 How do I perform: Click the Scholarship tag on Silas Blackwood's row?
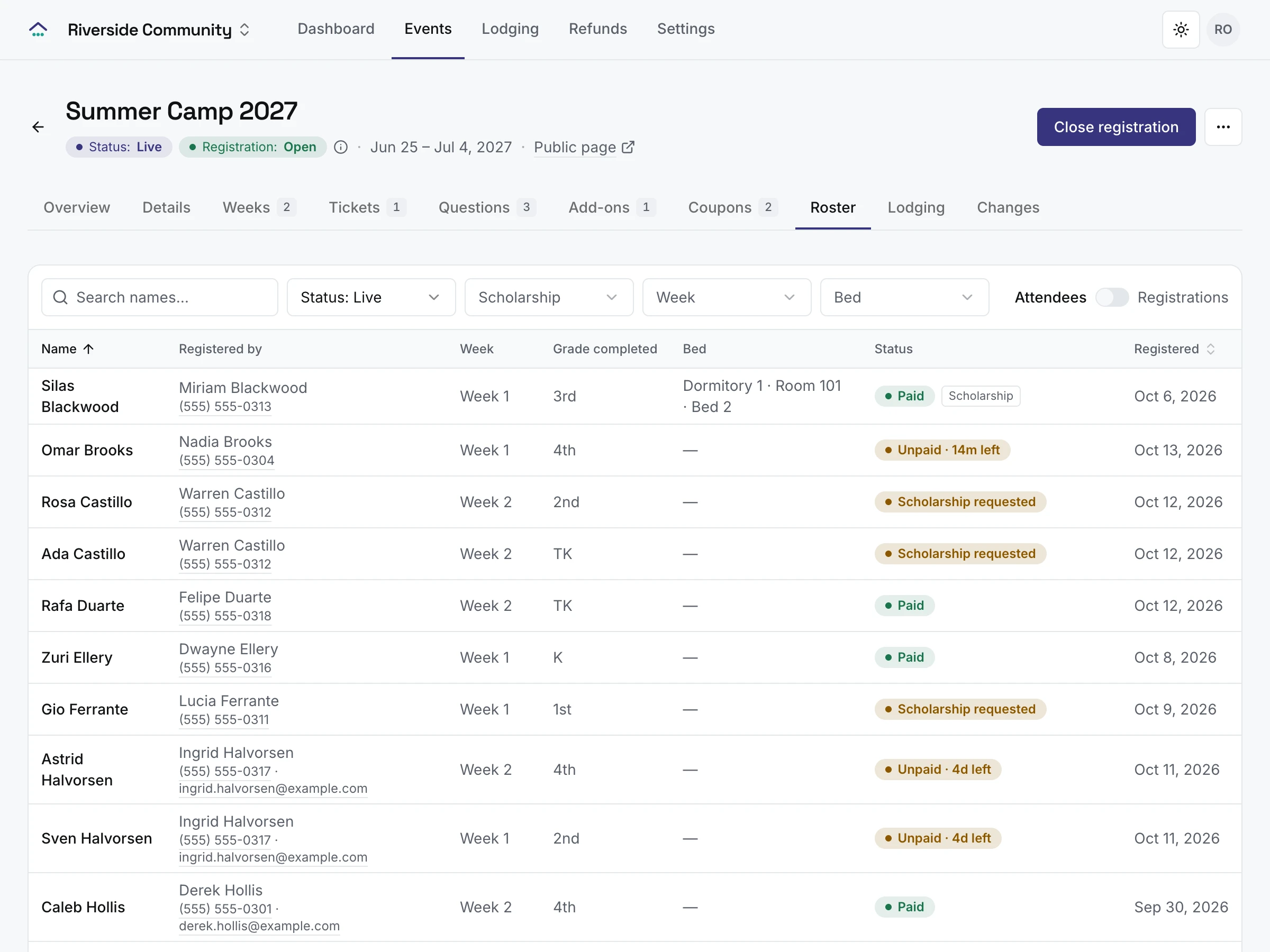point(980,396)
